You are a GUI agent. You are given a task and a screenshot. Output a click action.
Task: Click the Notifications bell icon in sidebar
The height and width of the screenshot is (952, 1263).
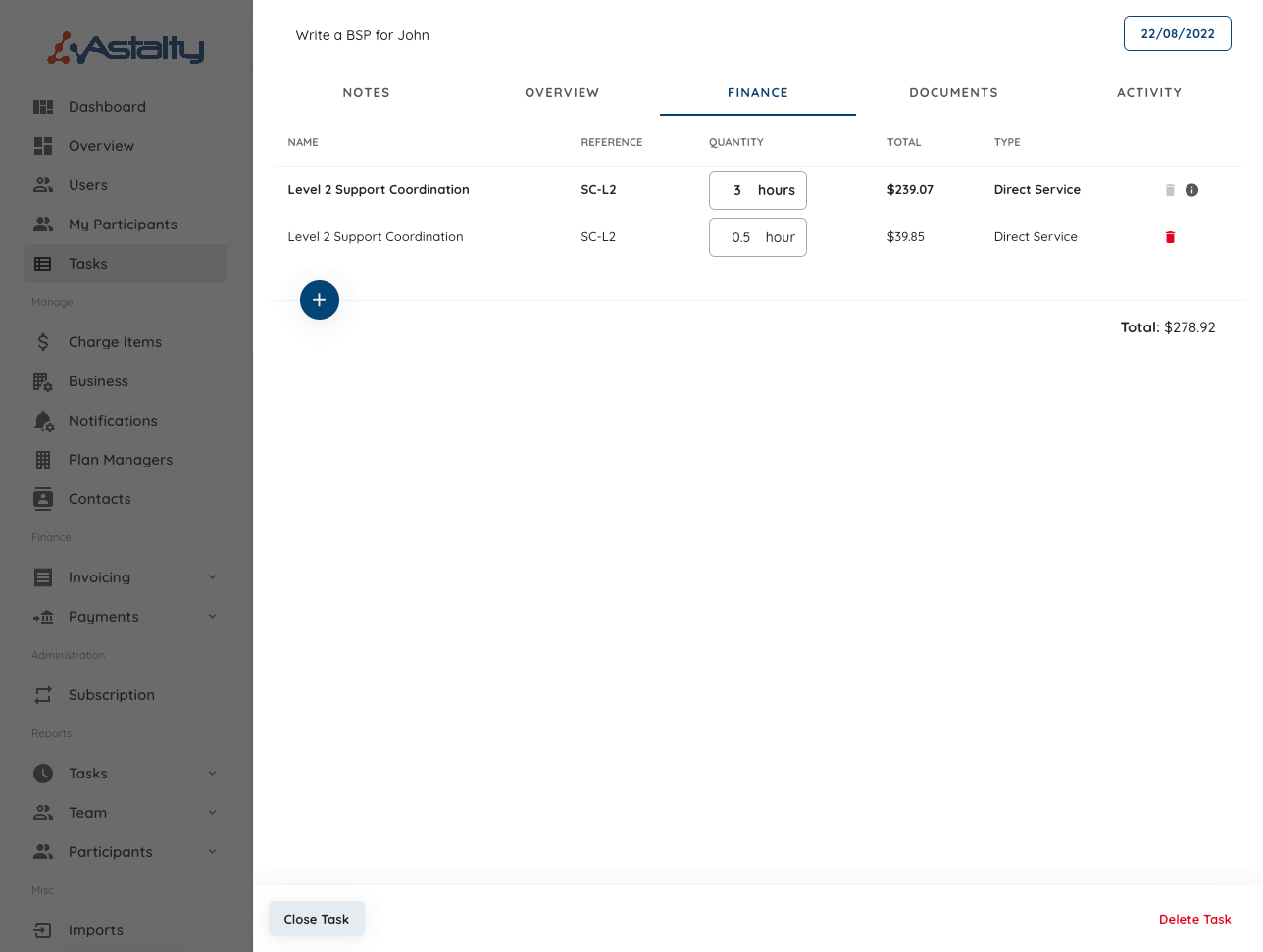click(x=43, y=421)
